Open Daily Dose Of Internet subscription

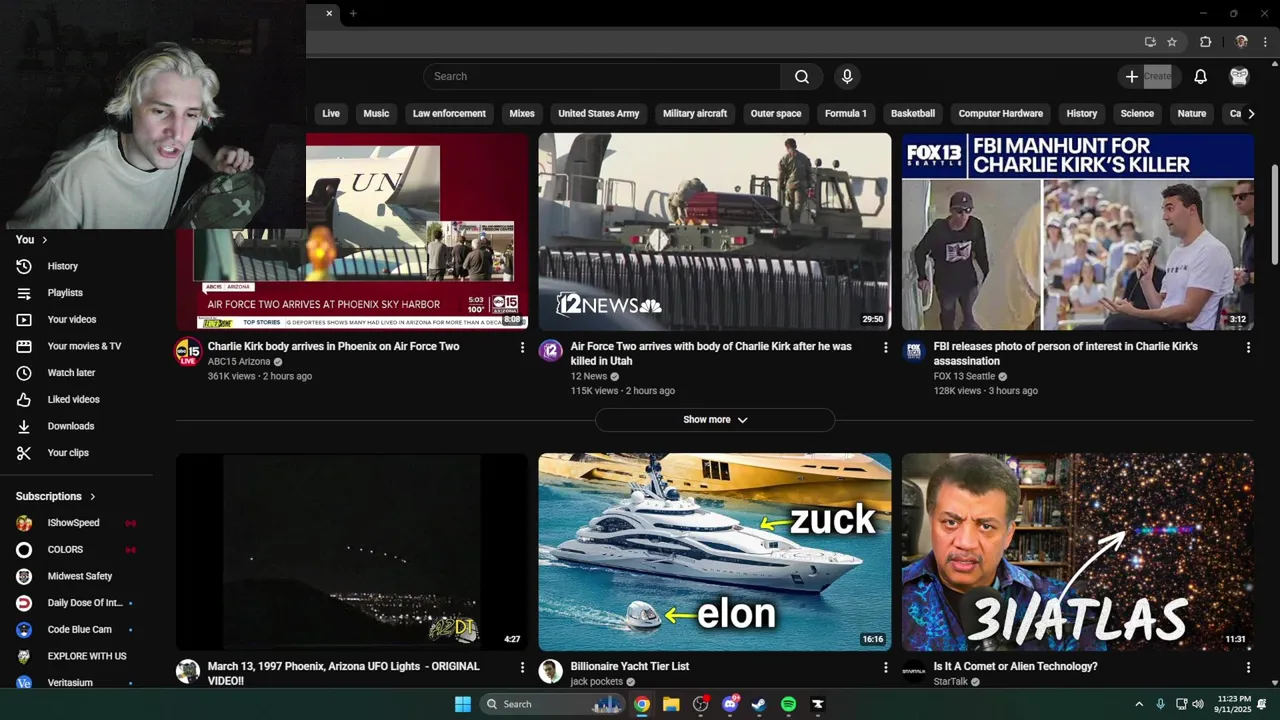85,603
